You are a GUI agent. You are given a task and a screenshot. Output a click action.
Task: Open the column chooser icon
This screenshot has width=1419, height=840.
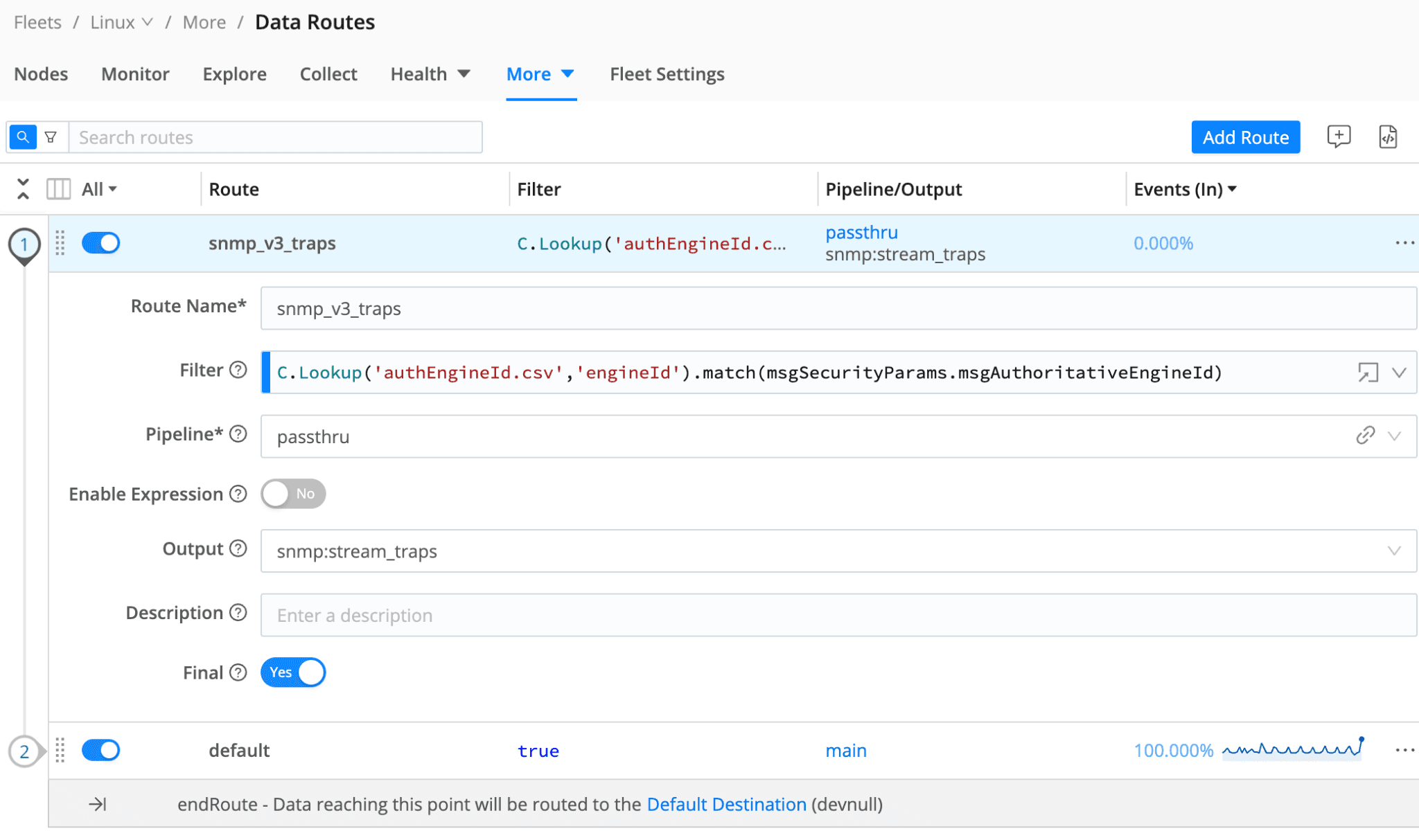click(58, 189)
